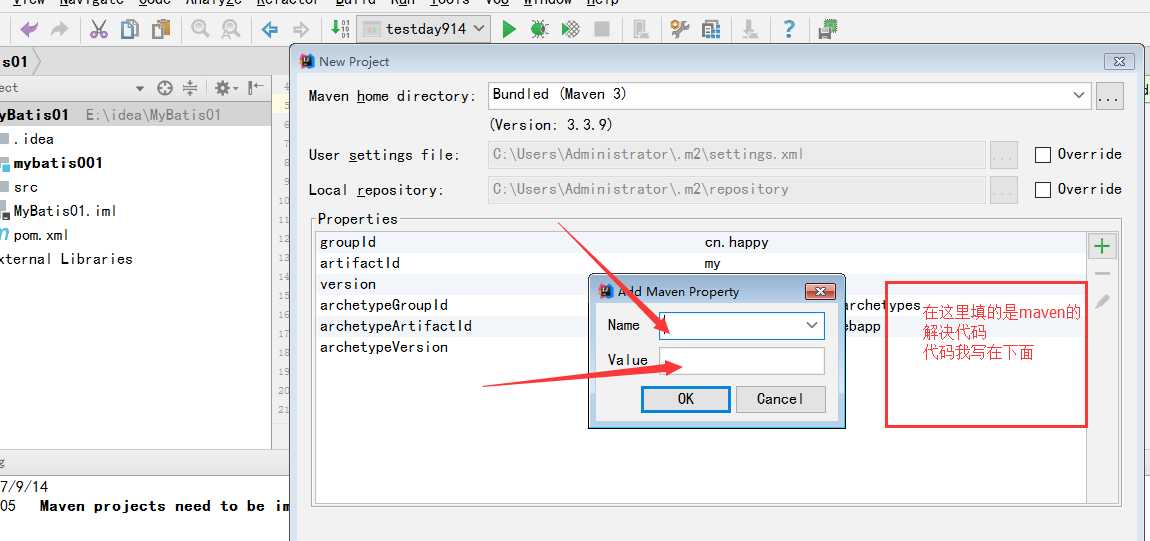Open the Maven home directory dropdown
Screen dimensions: 1150x541
coord(1078,95)
